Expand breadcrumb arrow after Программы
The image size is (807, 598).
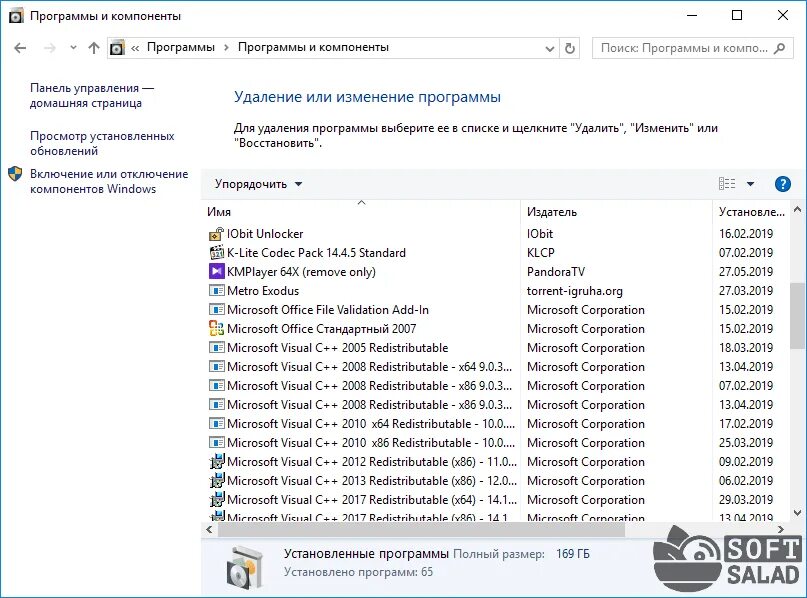coord(226,48)
